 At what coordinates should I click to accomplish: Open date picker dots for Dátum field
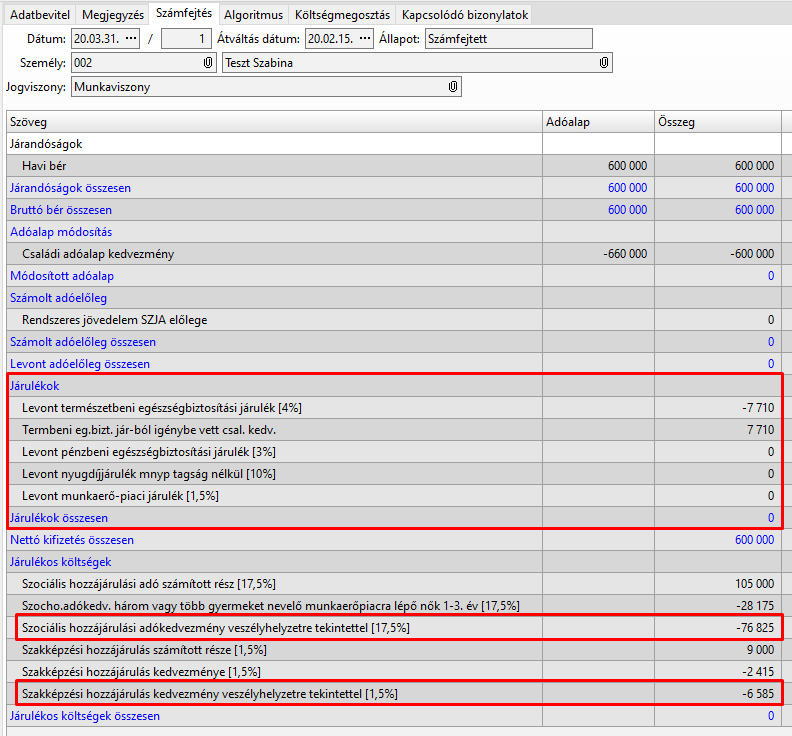pyautogui.click(x=131, y=39)
